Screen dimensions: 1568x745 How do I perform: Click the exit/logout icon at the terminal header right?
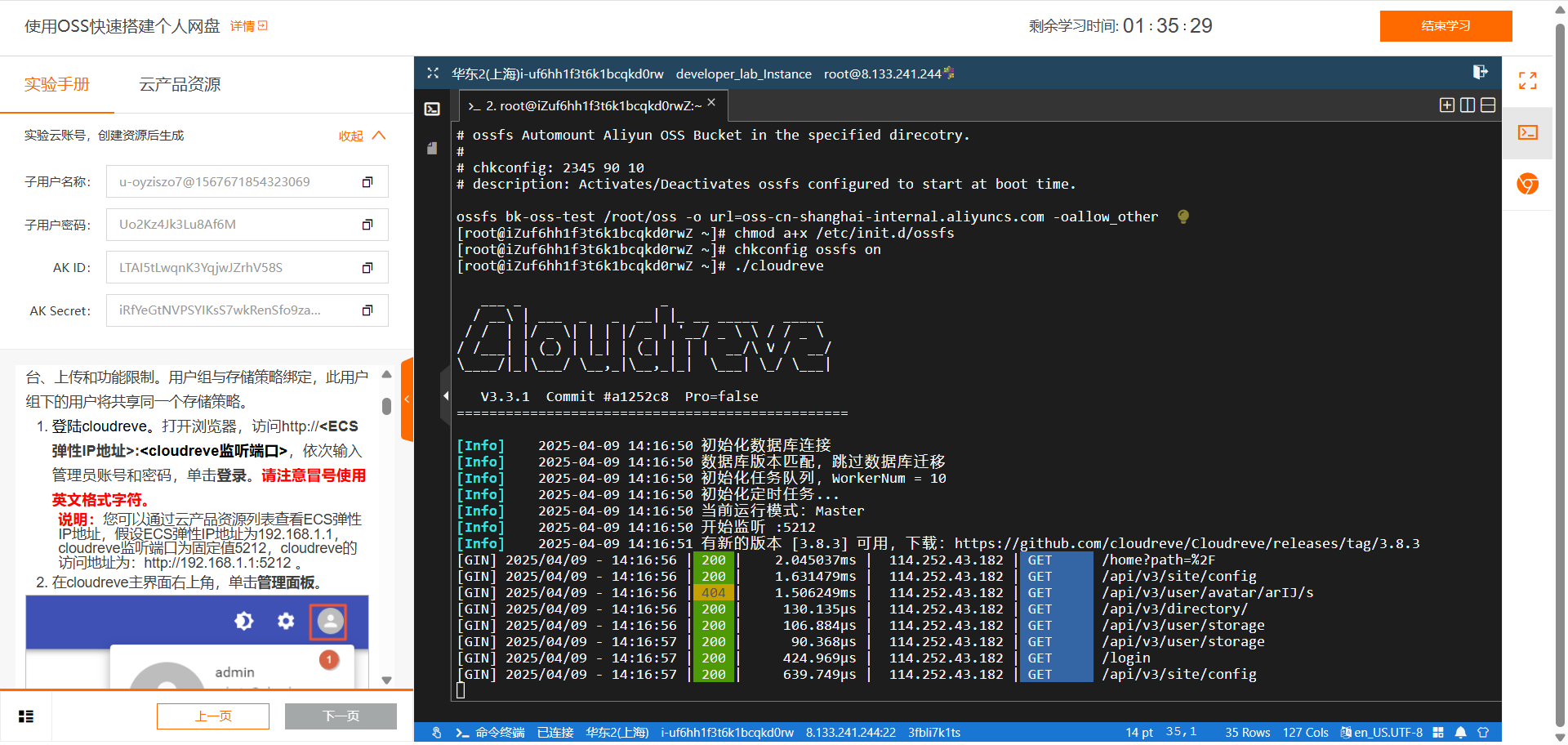coord(1480,72)
